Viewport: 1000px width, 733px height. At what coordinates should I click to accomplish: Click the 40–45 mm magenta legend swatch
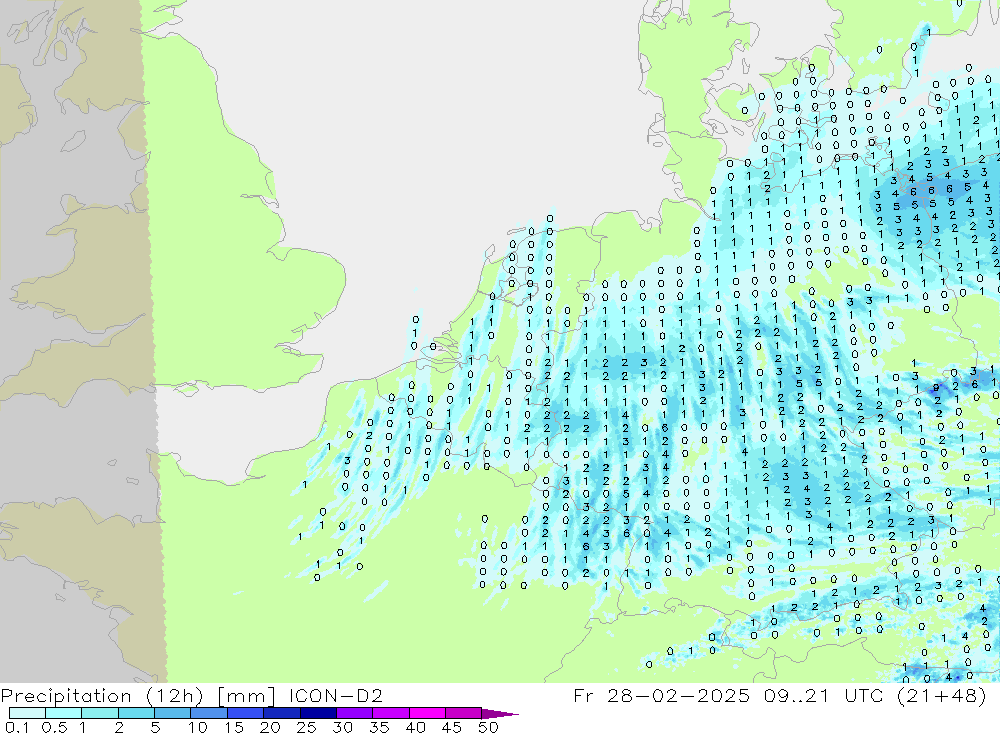coord(427,713)
